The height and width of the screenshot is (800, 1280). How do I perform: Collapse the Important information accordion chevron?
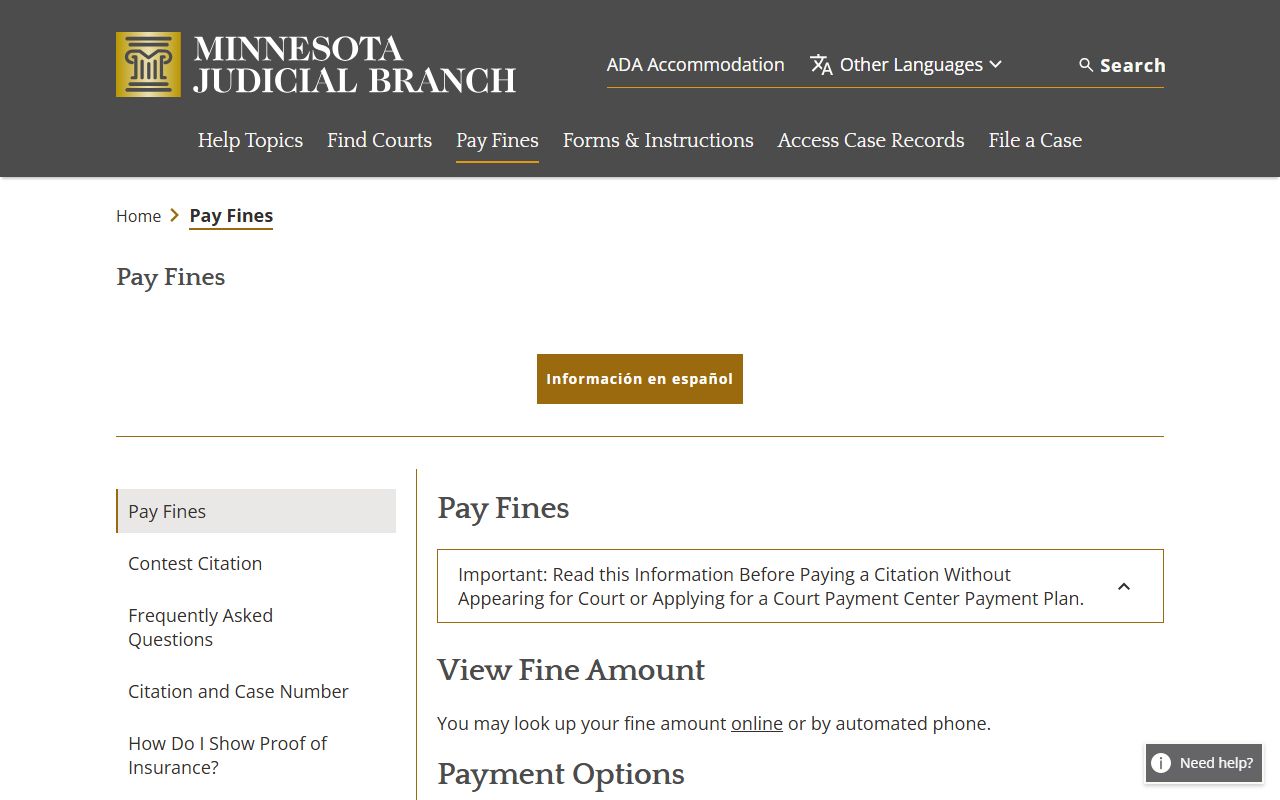1124,586
